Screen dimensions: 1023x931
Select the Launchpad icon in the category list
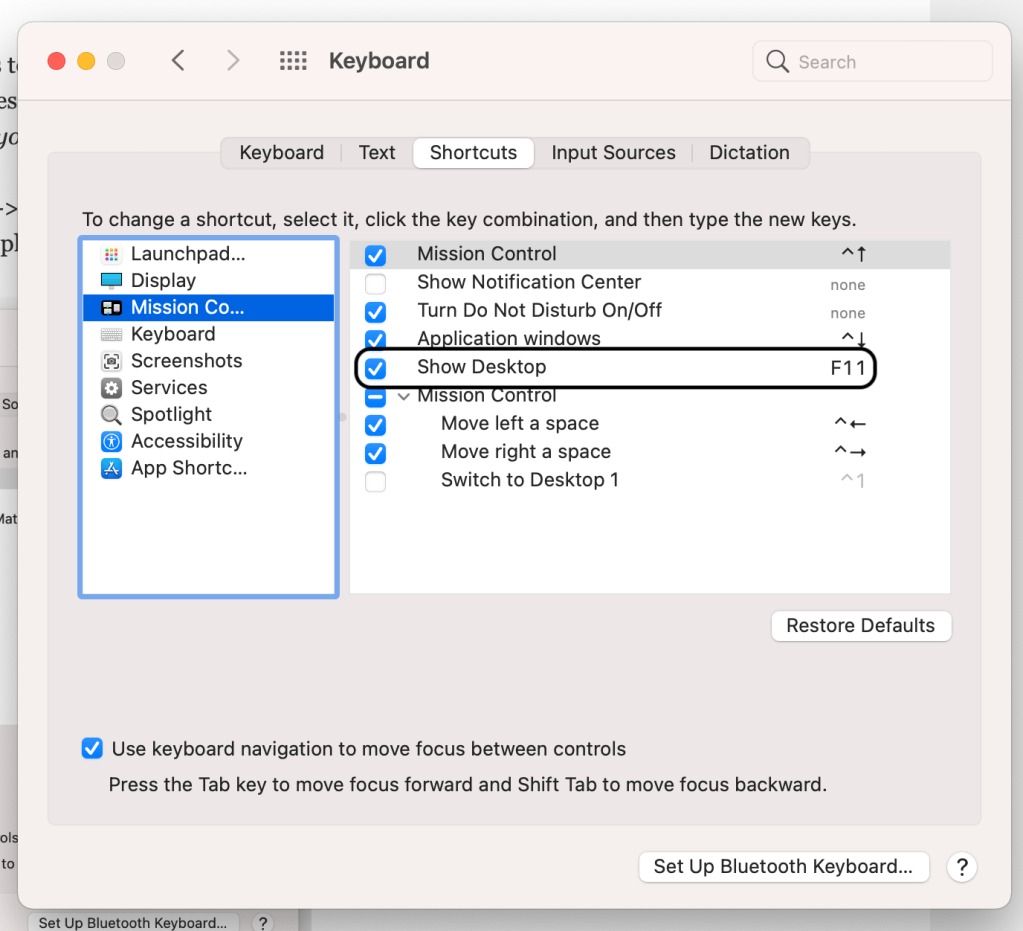[x=112, y=255]
